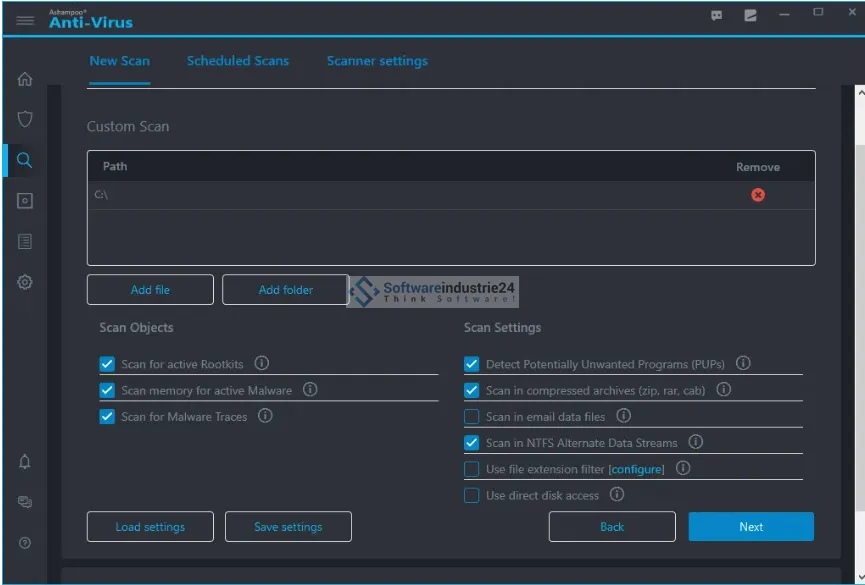Screen dimensions: 865x585
Task: Click the shield protection icon in the sidebar
Action: [x=25, y=119]
